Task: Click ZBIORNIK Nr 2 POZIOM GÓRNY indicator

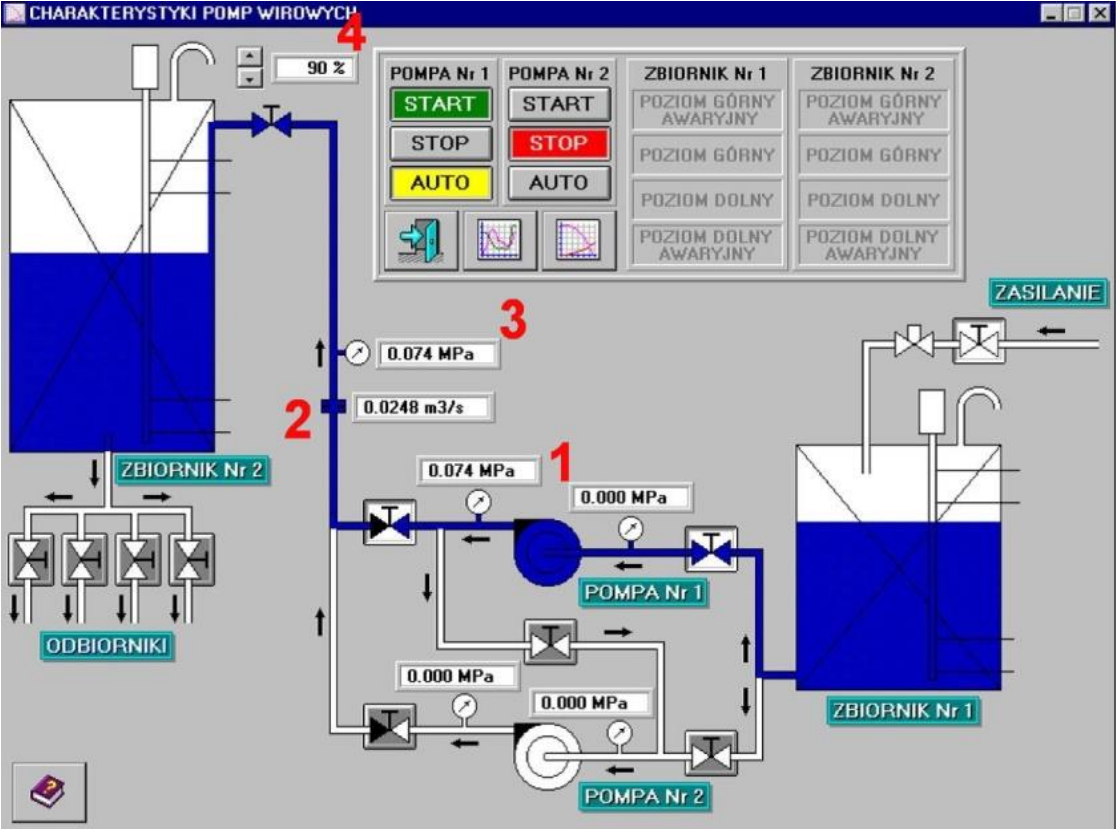Action: 873,154
